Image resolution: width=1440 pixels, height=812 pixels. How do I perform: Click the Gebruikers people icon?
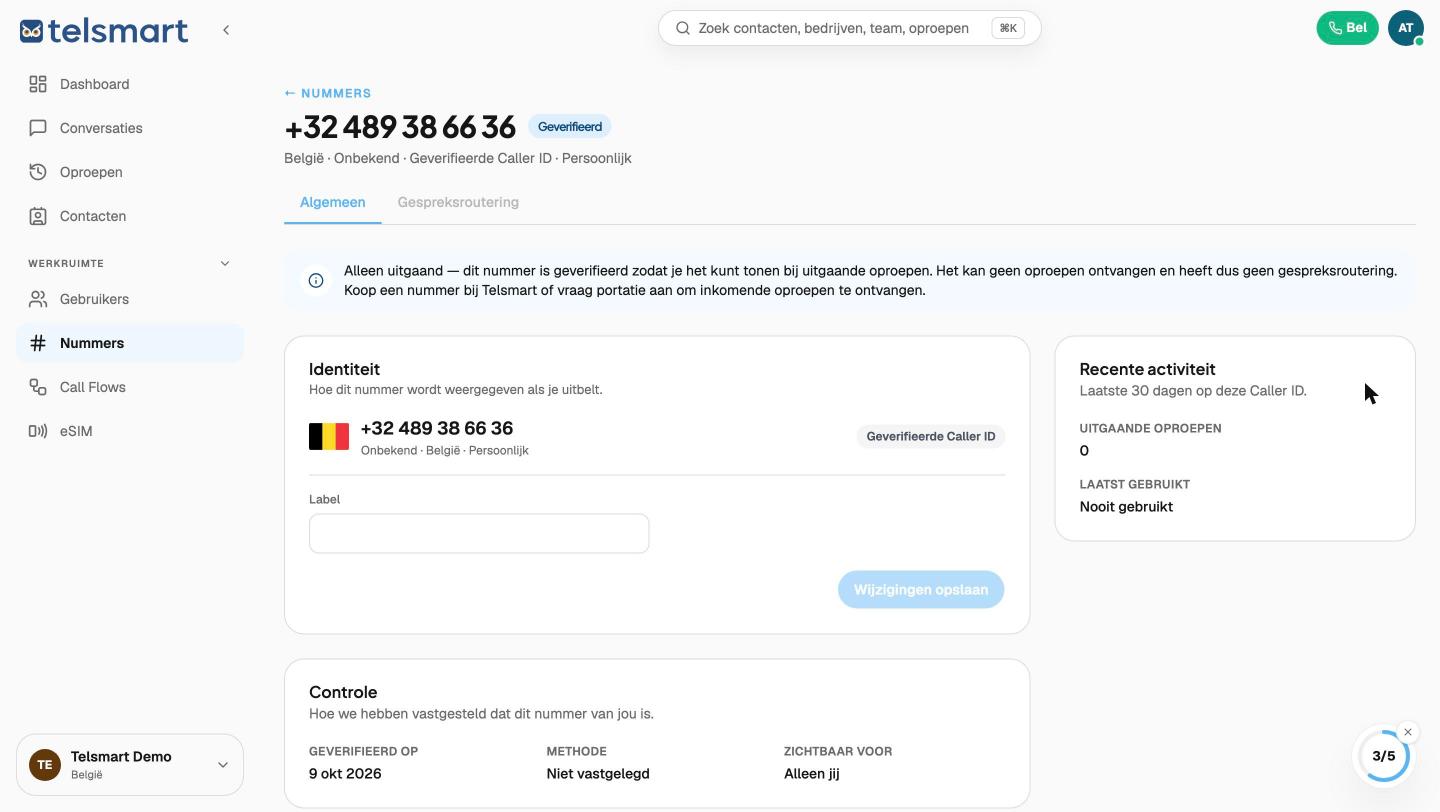(38, 299)
